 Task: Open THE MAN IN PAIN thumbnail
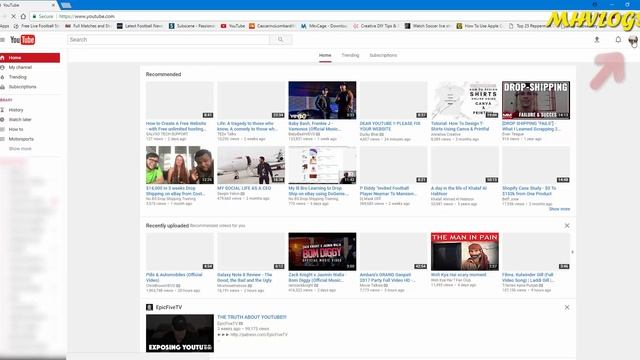[464, 251]
